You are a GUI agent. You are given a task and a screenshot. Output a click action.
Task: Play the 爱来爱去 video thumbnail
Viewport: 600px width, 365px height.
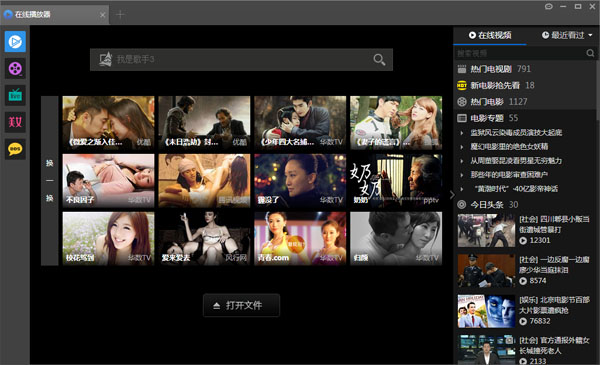pos(204,238)
